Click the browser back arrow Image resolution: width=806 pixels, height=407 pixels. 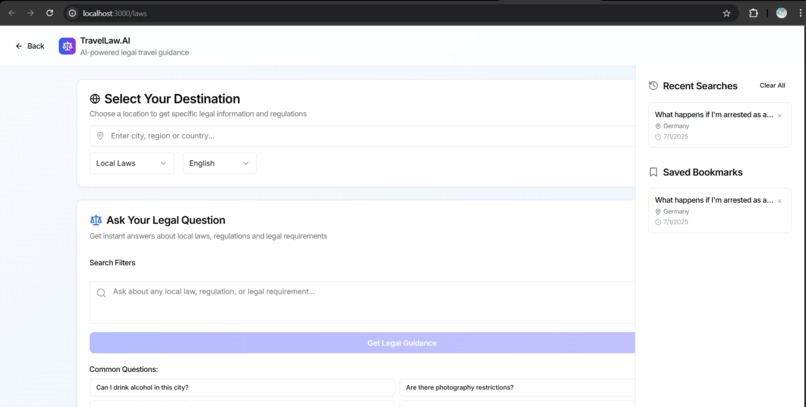(x=11, y=13)
